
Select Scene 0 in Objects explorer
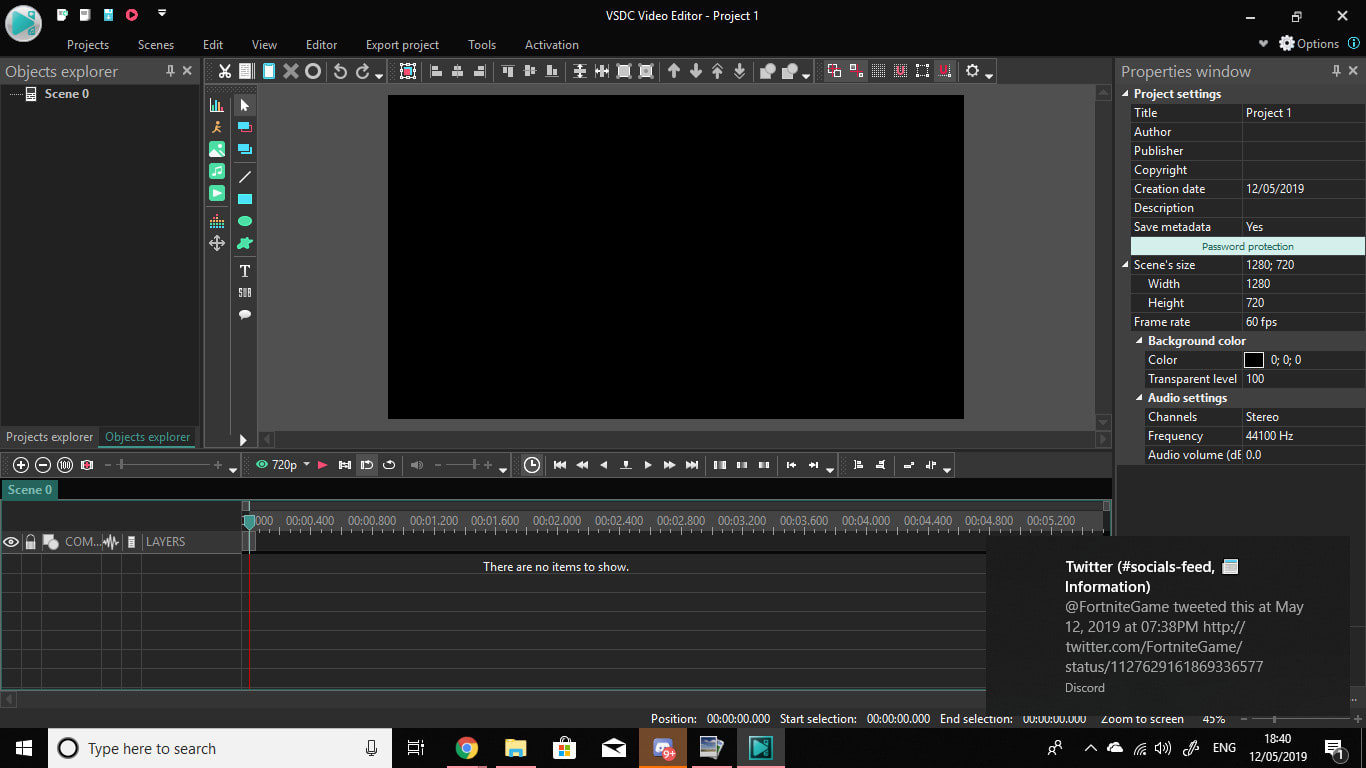tap(66, 94)
